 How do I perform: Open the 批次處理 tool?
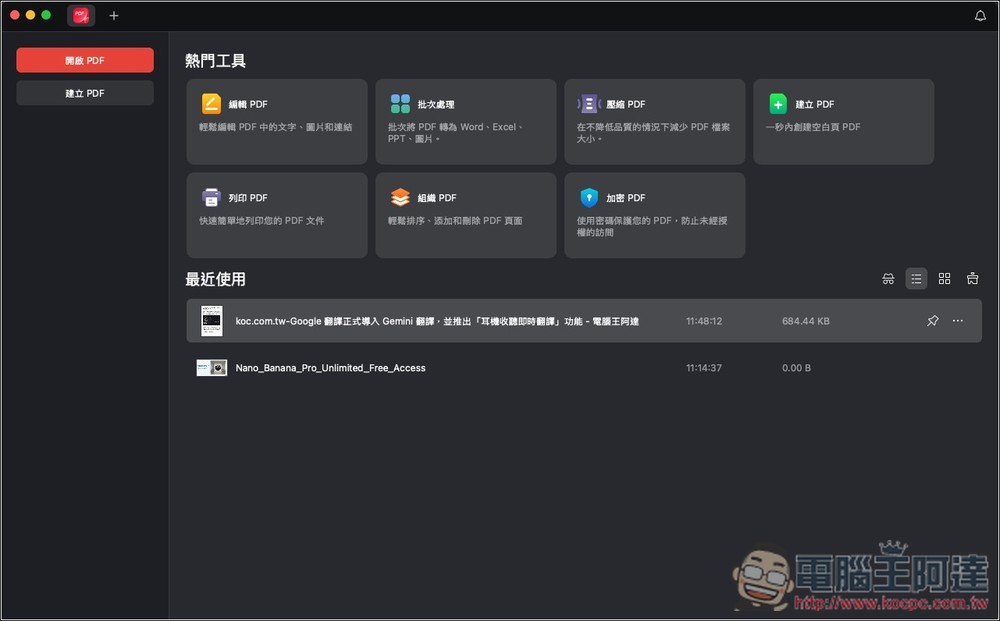pos(465,120)
